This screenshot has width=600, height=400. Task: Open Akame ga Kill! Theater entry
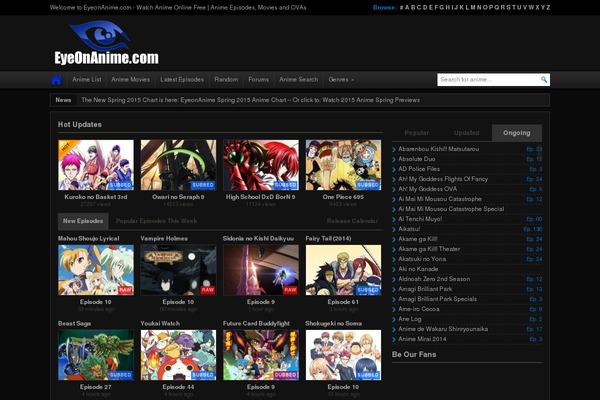429,249
